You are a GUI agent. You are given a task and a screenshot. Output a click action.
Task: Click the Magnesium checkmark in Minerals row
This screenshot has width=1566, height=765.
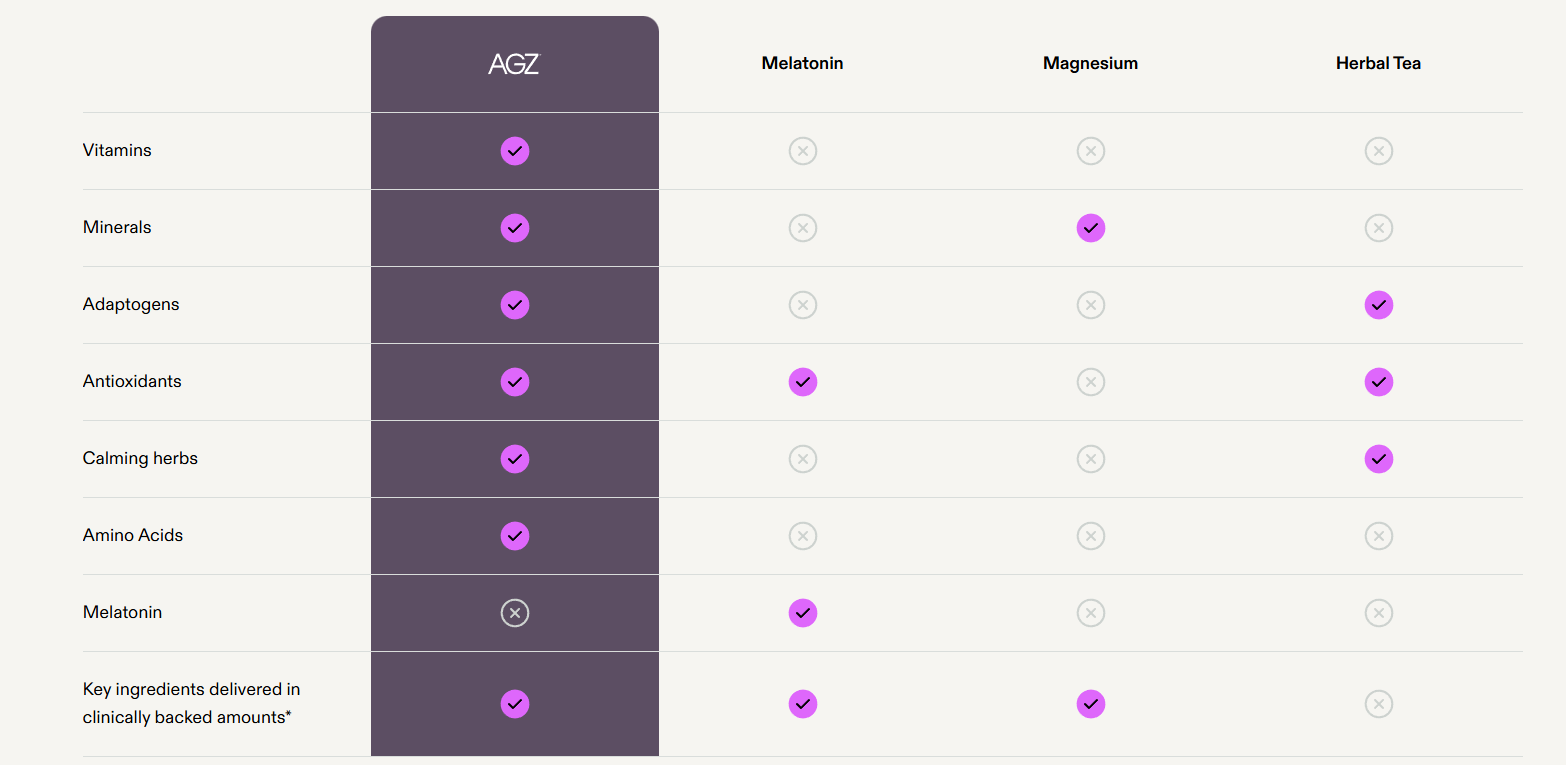[x=1091, y=228]
